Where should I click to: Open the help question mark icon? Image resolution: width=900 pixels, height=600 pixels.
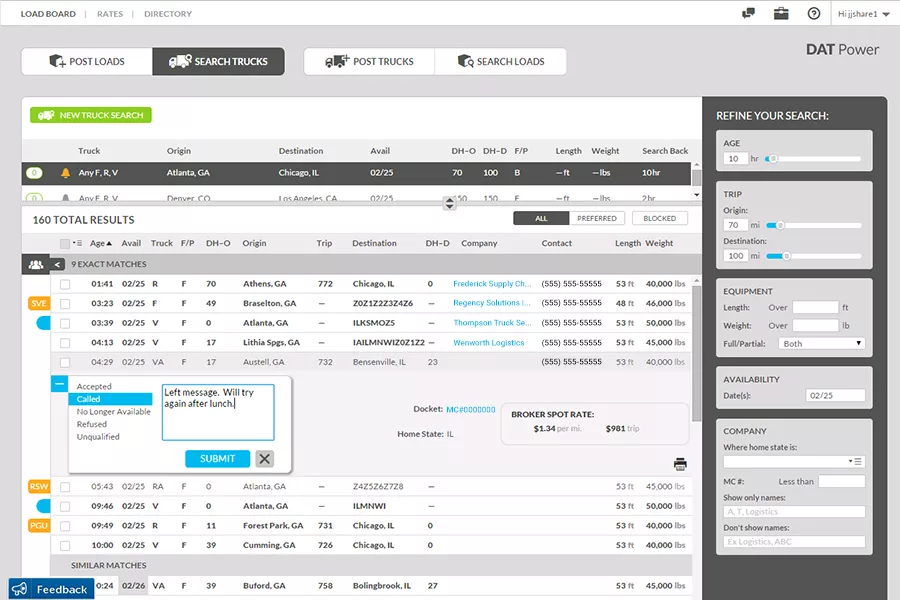pyautogui.click(x=814, y=13)
